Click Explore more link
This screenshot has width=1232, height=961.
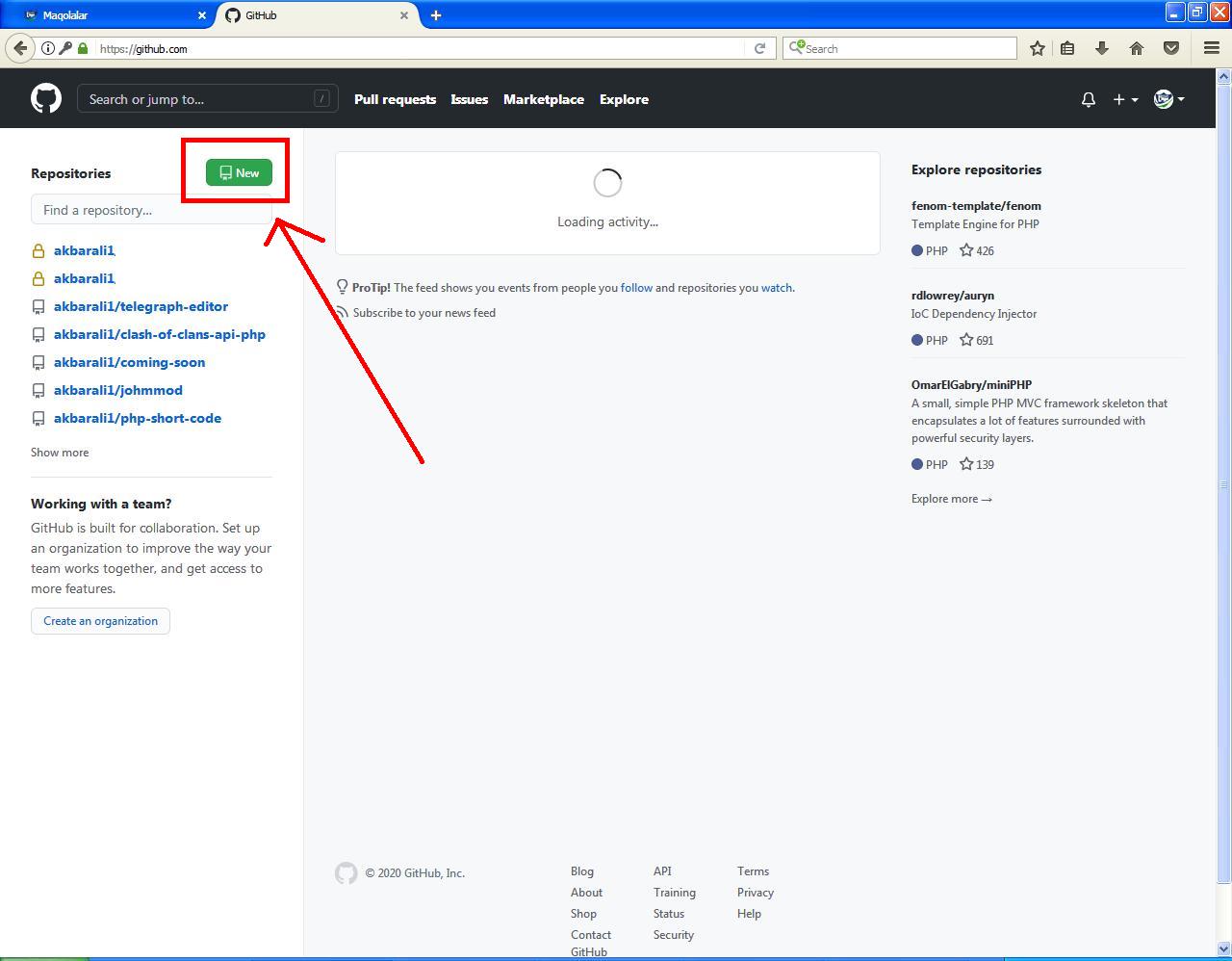pos(952,499)
